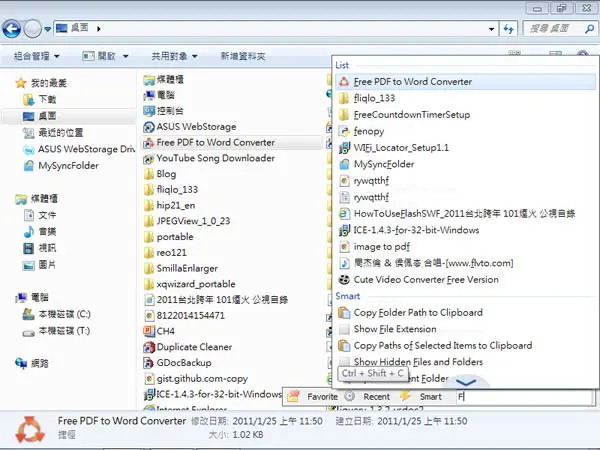This screenshot has height=450, width=600.
Task: Click the Smart lightning icon
Action: pyautogui.click(x=406, y=396)
